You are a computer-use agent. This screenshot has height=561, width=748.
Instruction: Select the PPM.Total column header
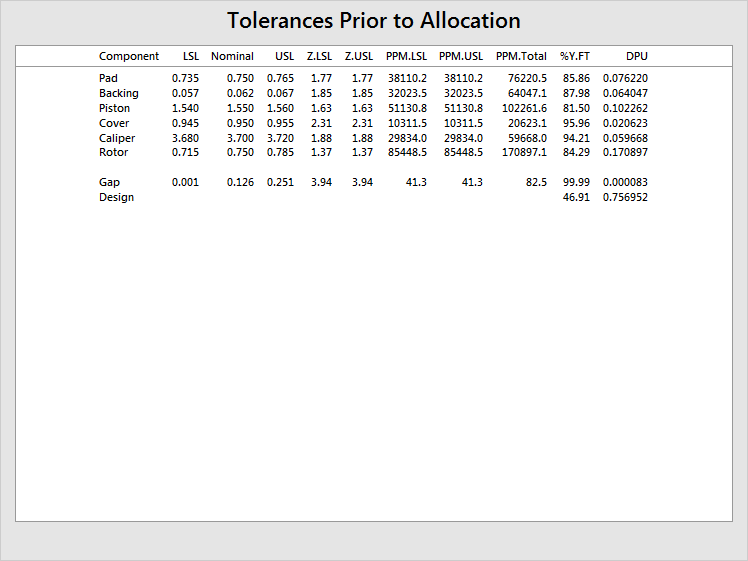(521, 56)
